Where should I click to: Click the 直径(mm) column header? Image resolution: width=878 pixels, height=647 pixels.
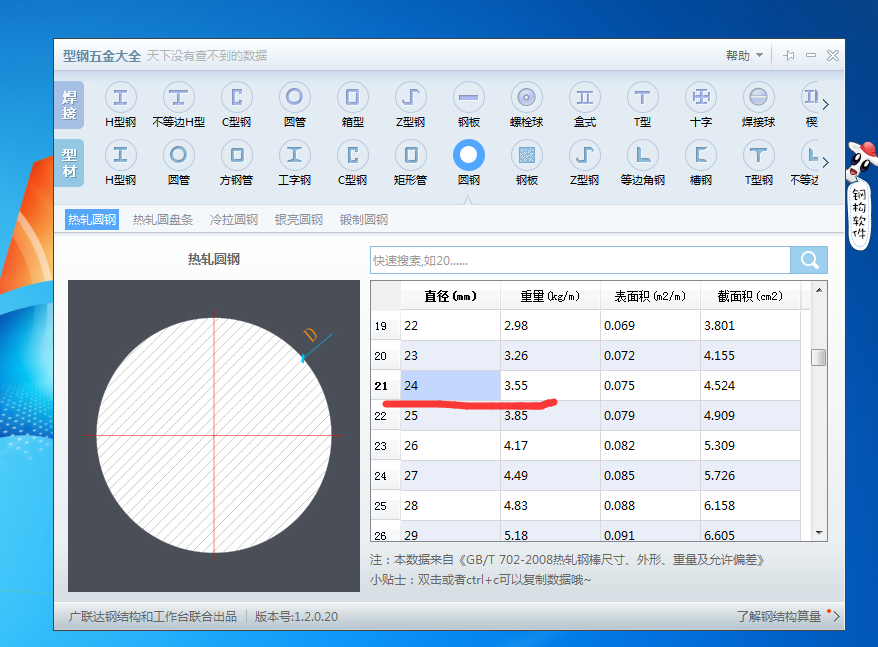pos(450,296)
